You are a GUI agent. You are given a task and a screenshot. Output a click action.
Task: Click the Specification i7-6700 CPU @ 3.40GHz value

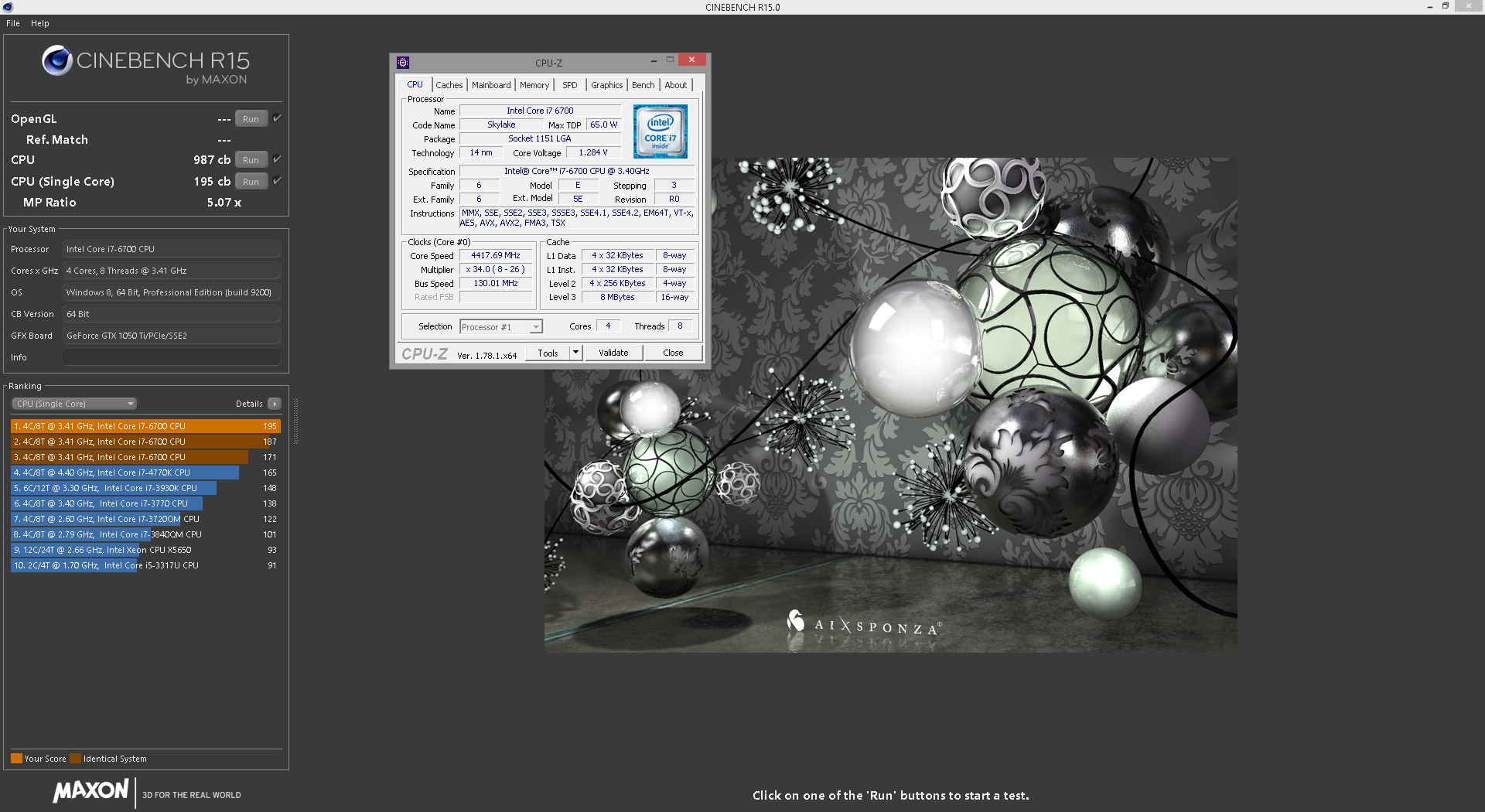(x=577, y=171)
